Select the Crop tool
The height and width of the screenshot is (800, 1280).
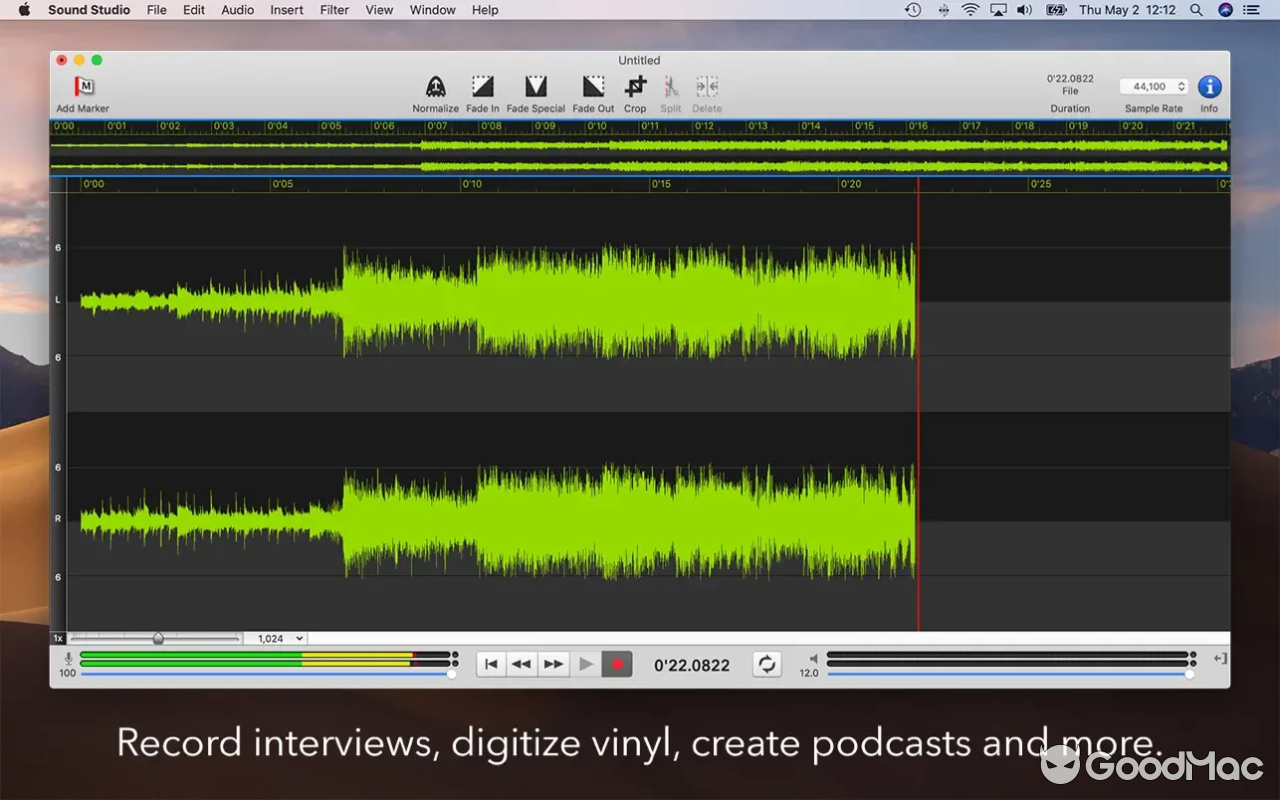(635, 88)
